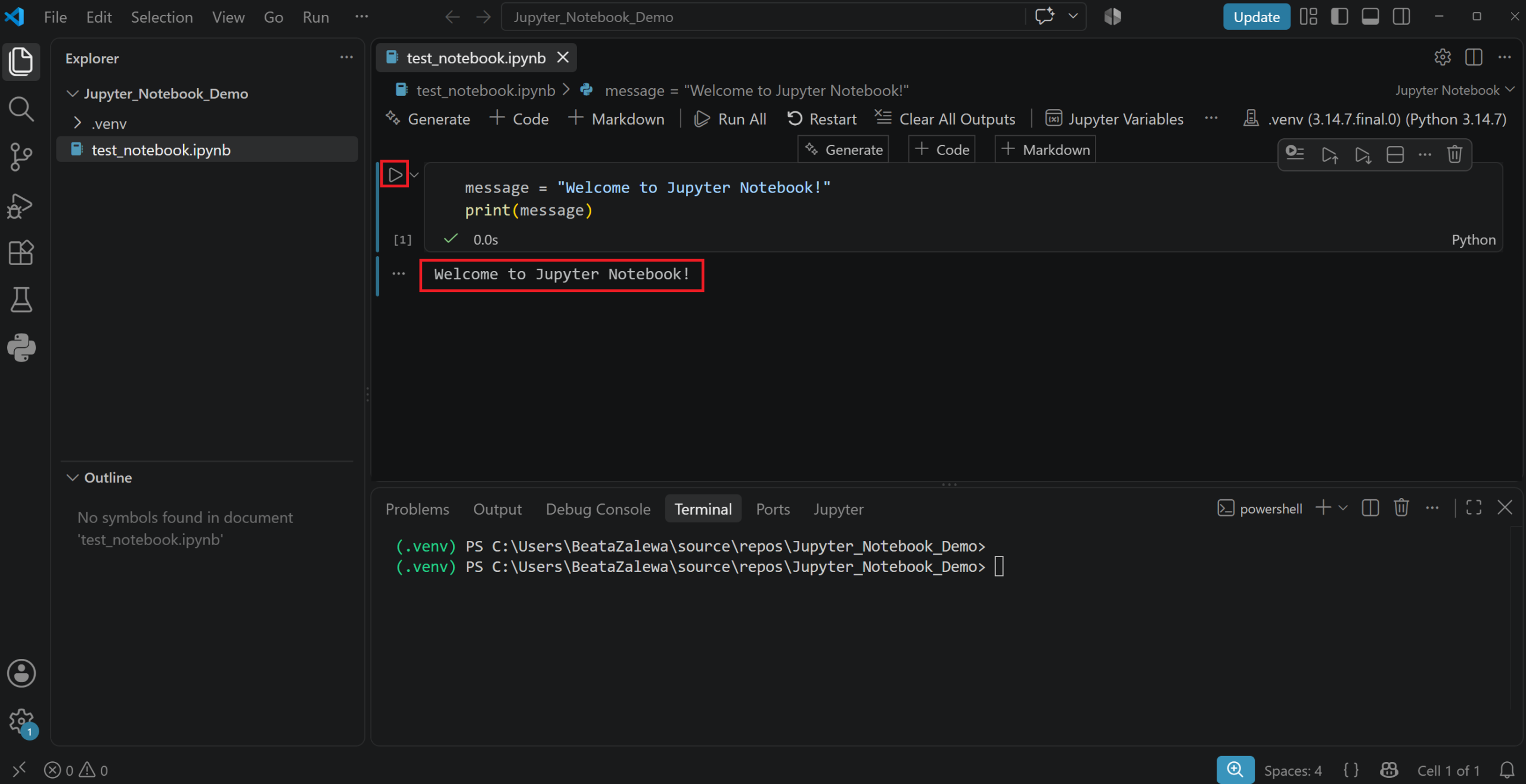Open Copilot status icon in status bar
Image resolution: width=1526 pixels, height=784 pixels.
click(1389, 770)
